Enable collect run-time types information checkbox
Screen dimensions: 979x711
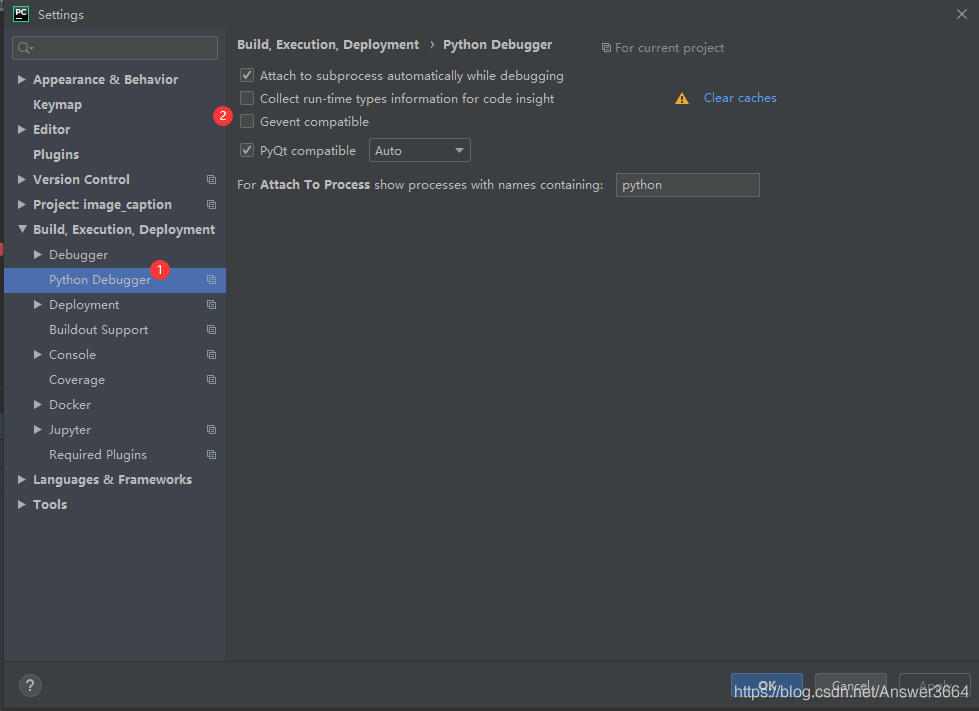point(247,99)
